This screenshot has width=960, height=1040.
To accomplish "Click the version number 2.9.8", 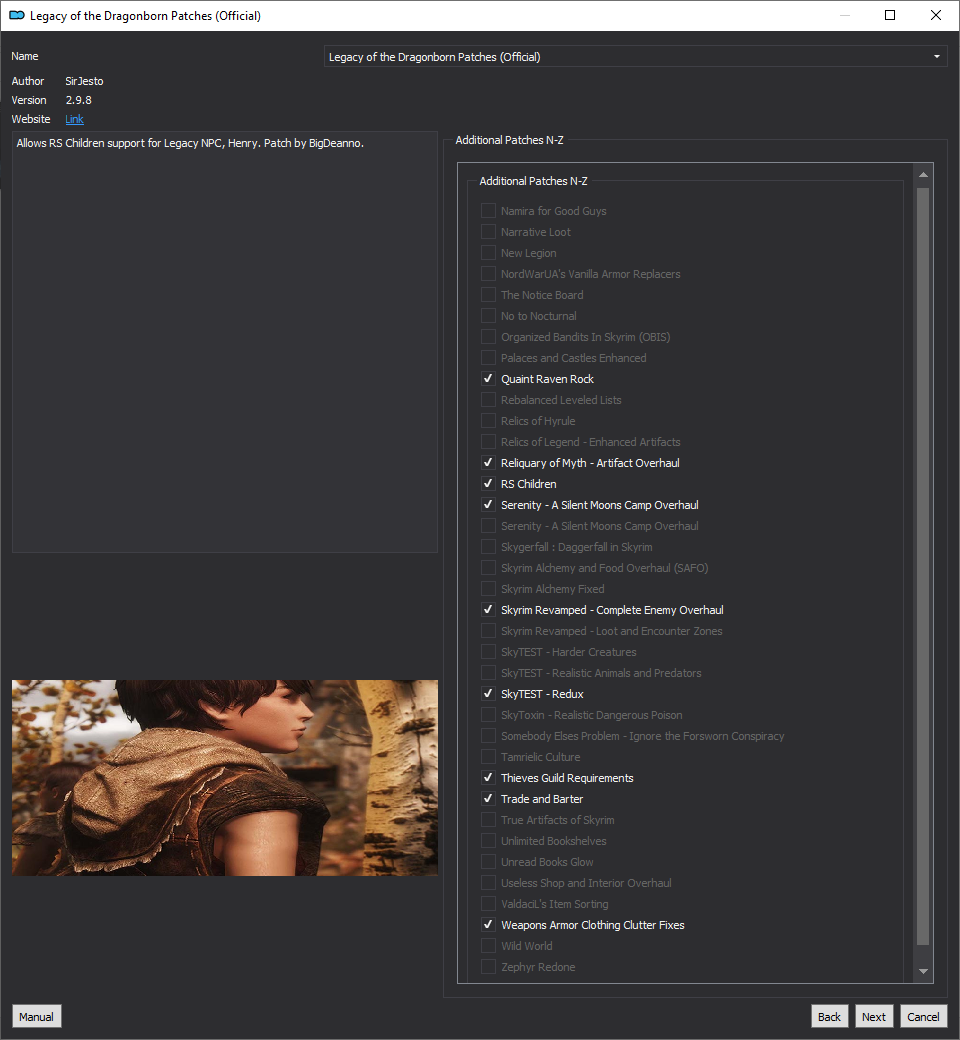I will pyautogui.click(x=78, y=100).
